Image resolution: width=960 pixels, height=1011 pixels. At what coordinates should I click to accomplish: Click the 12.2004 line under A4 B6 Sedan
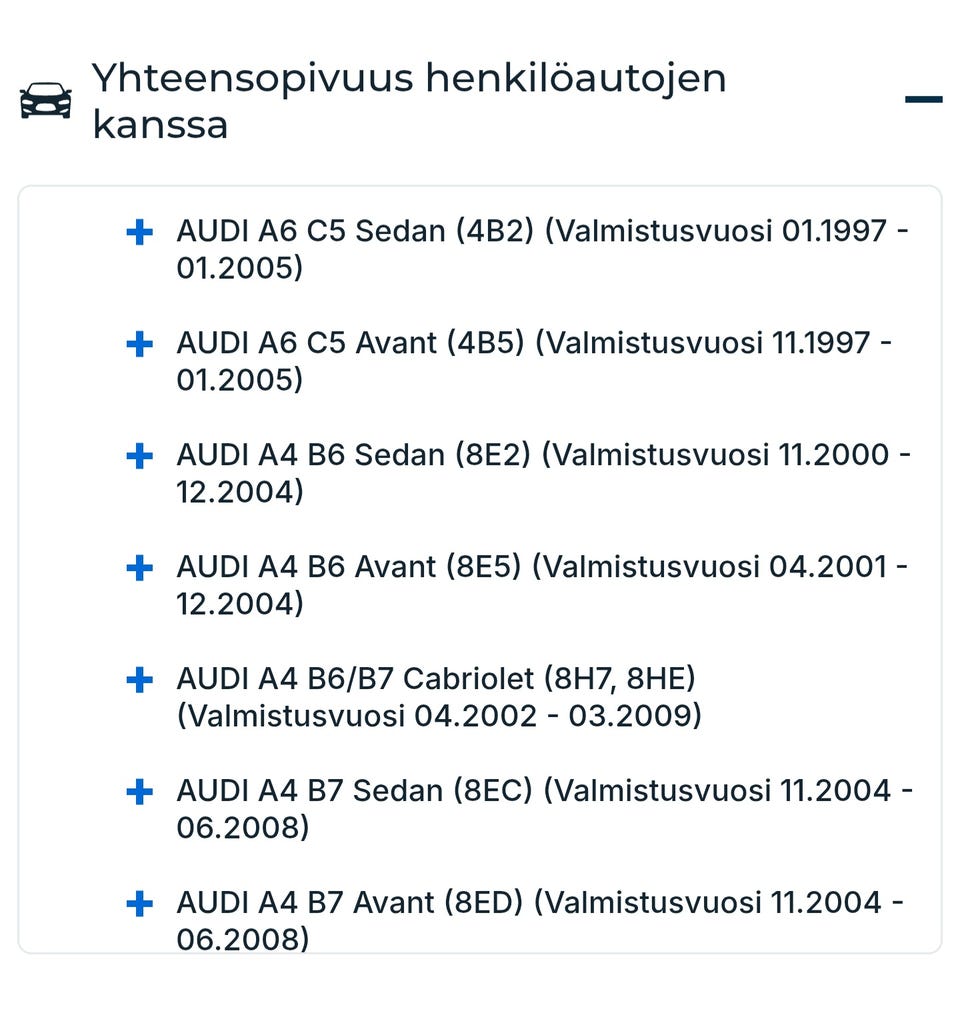tap(239, 493)
